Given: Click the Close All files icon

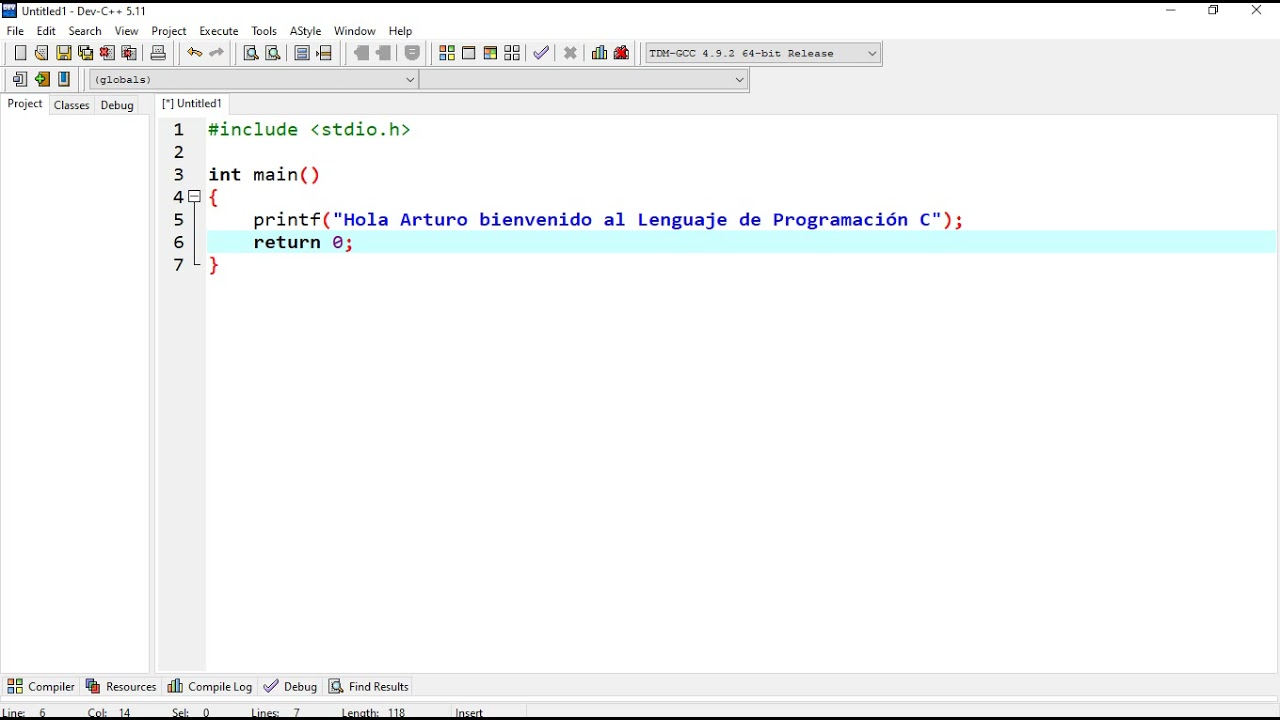Looking at the screenshot, I should [x=129, y=53].
